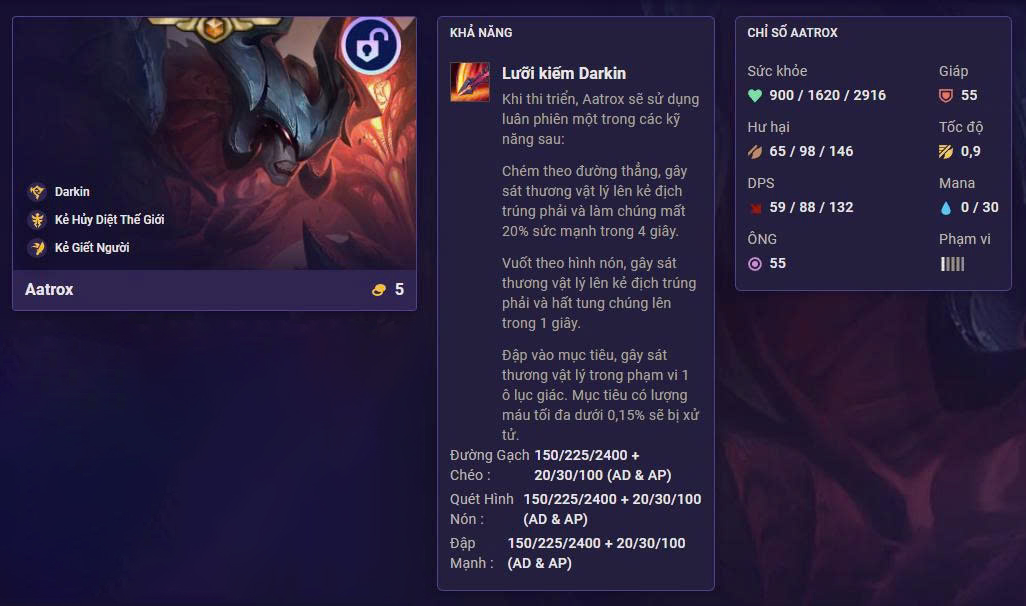The height and width of the screenshot is (606, 1026).
Task: Open the Kẻ Giết Người trait link
Action: tap(92, 248)
